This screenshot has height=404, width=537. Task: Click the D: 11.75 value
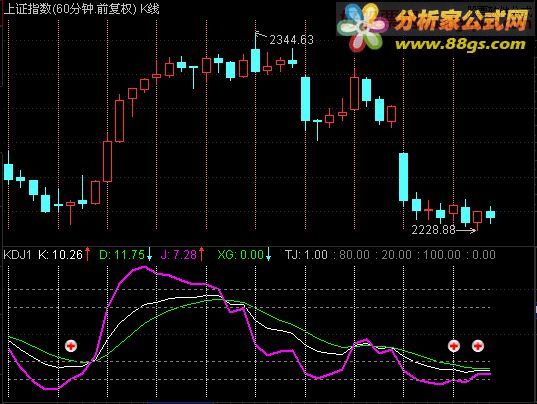pyautogui.click(x=122, y=255)
